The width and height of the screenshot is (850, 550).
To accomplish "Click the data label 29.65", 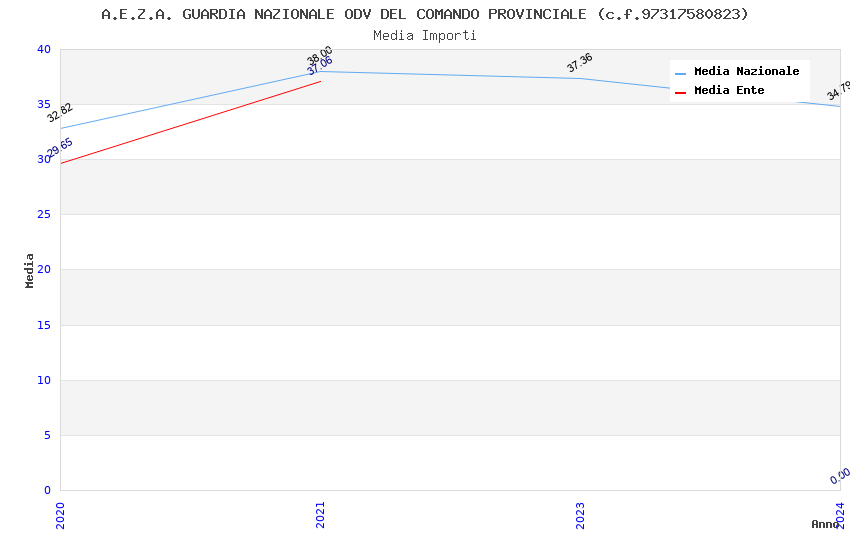I will pyautogui.click(x=60, y=148).
